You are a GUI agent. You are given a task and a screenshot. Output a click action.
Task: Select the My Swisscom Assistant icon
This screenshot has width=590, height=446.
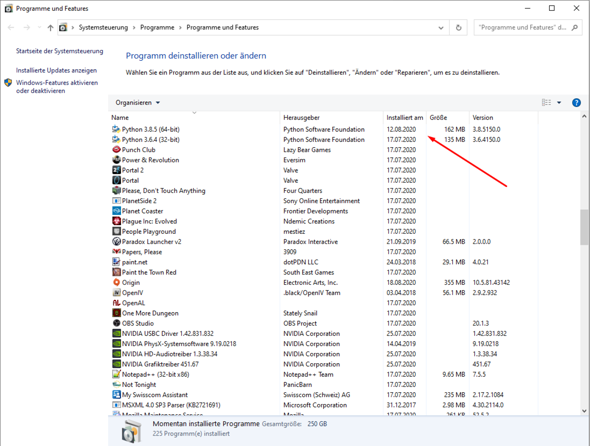[116, 394]
